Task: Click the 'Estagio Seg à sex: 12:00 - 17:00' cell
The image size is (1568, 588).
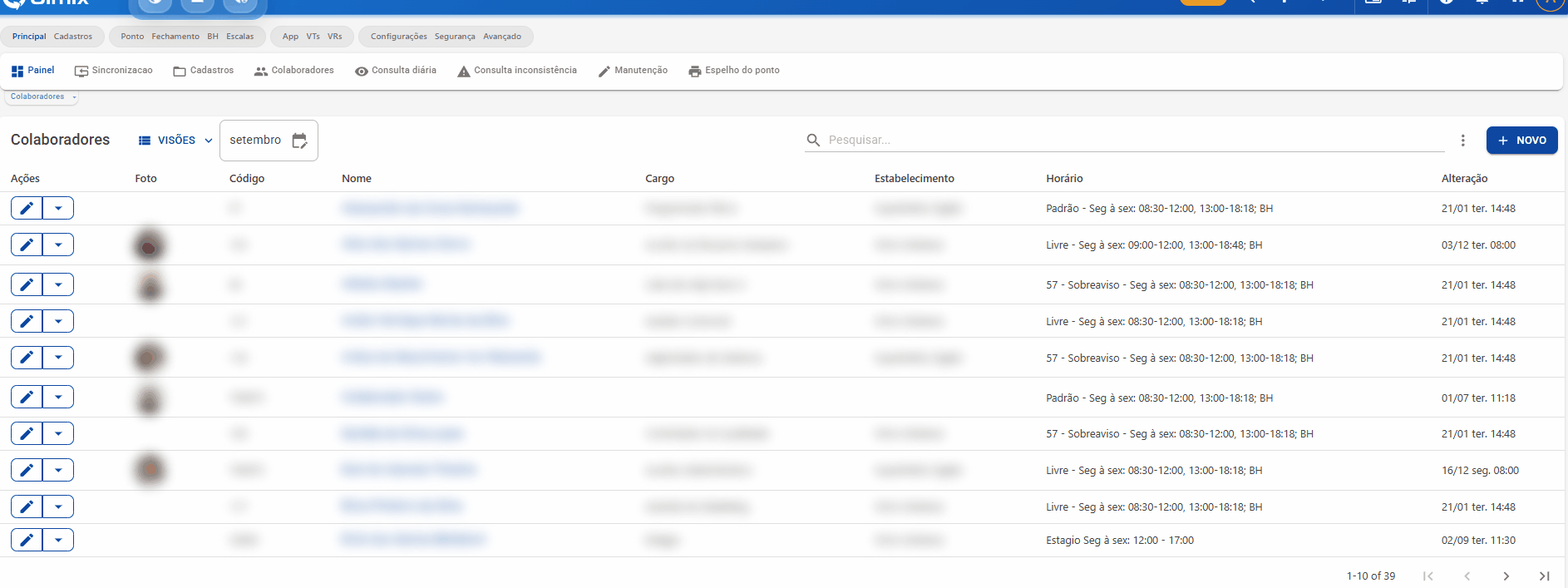Action: click(x=1120, y=541)
